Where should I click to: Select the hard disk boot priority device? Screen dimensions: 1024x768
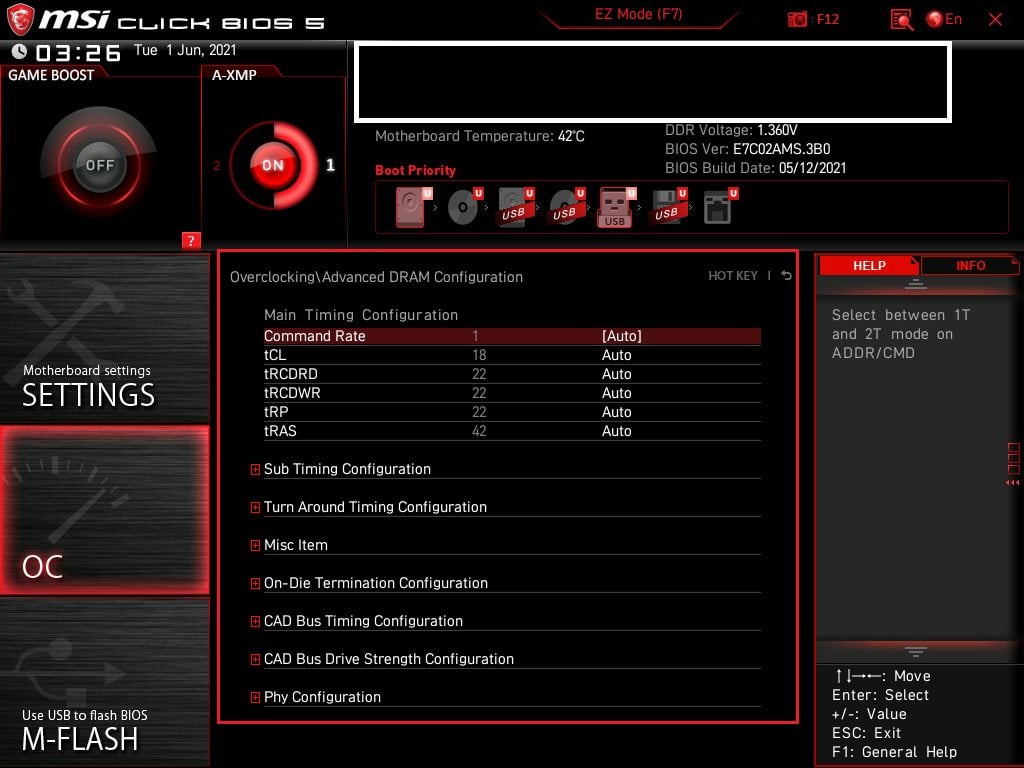[x=413, y=207]
